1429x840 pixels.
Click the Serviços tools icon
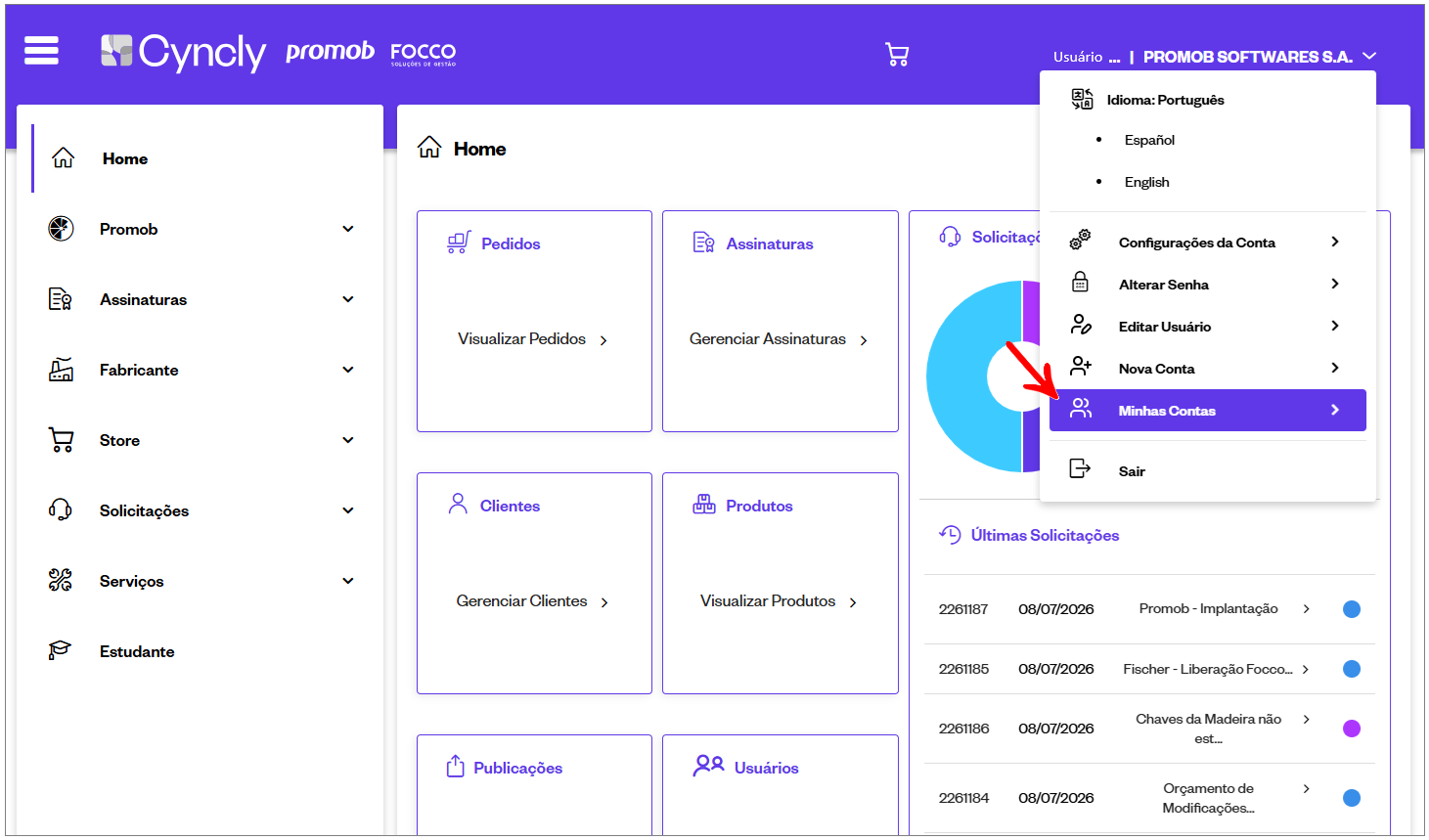(61, 581)
